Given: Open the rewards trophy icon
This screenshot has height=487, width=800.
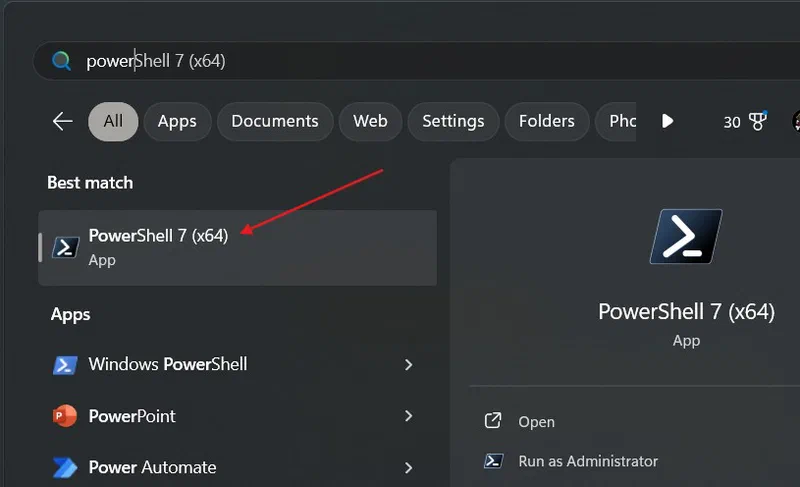Looking at the screenshot, I should tap(758, 121).
